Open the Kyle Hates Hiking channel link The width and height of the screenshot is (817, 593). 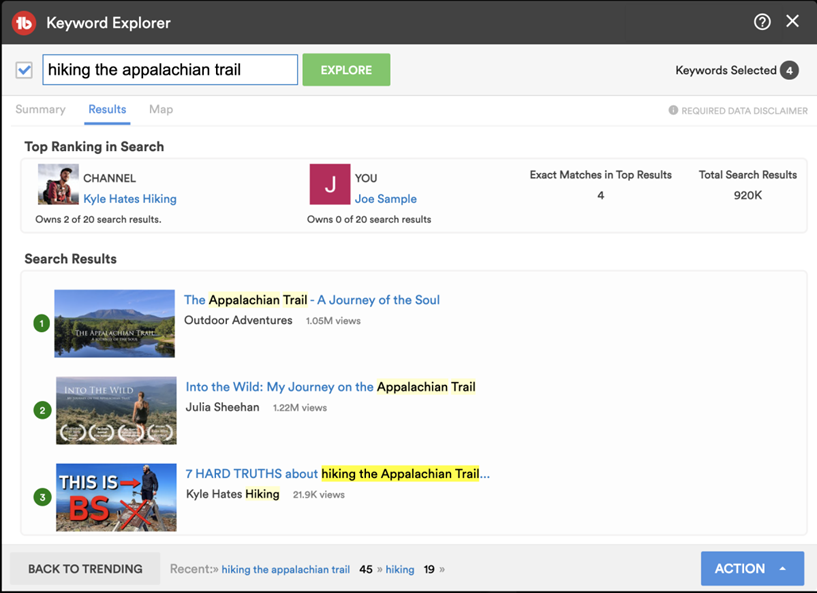129,198
